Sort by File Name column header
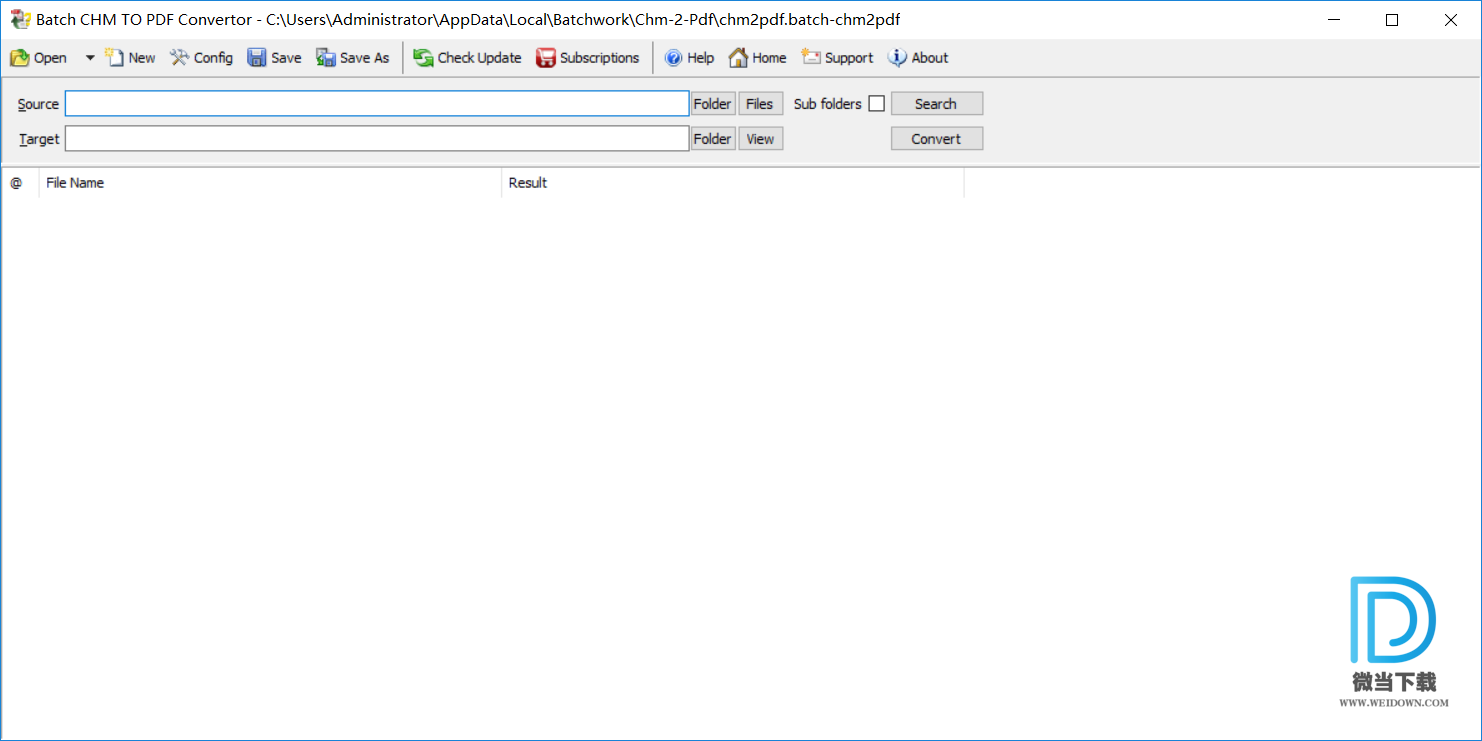This screenshot has width=1482, height=741. (270, 183)
